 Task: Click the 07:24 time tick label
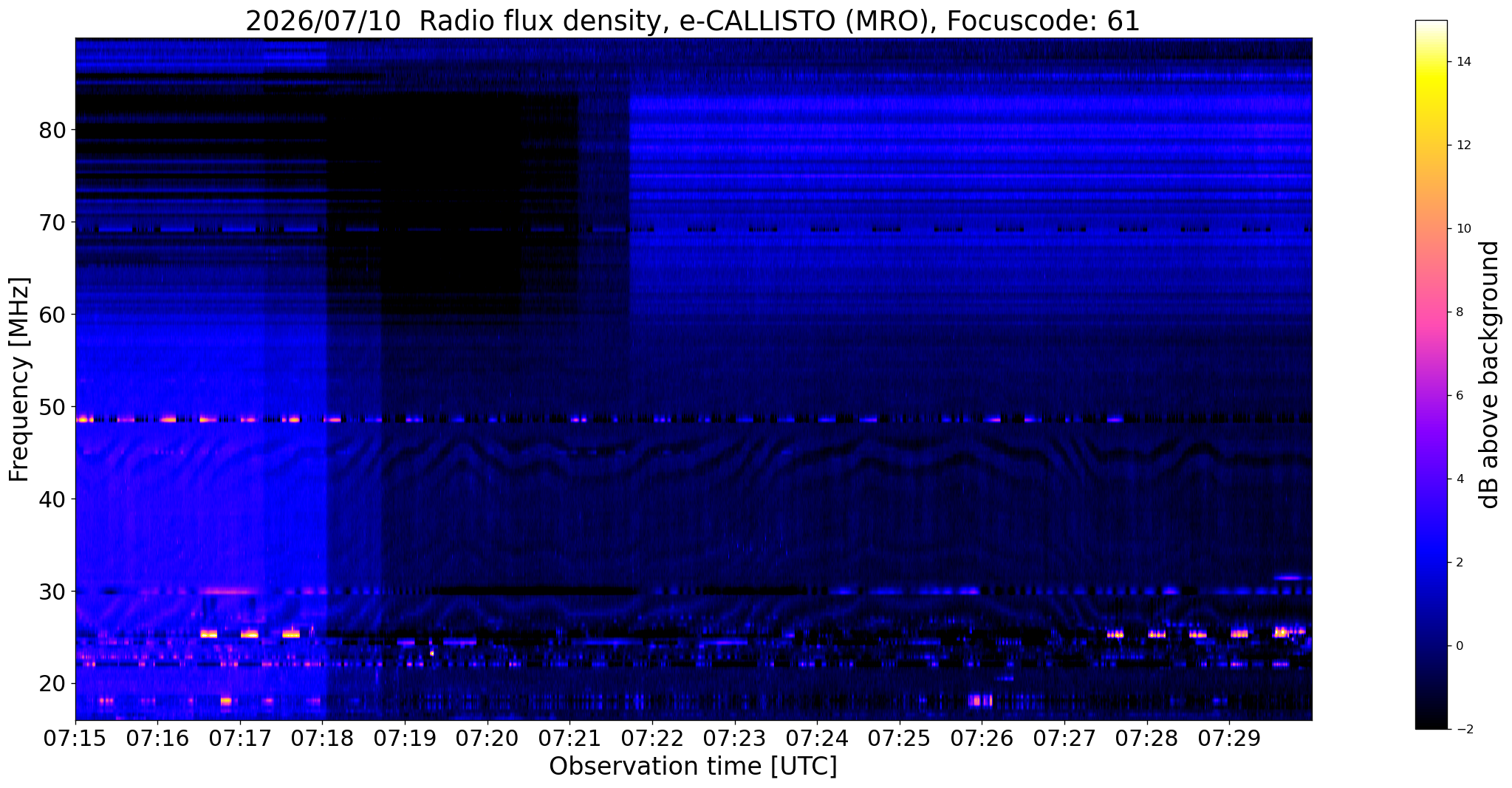(817, 739)
